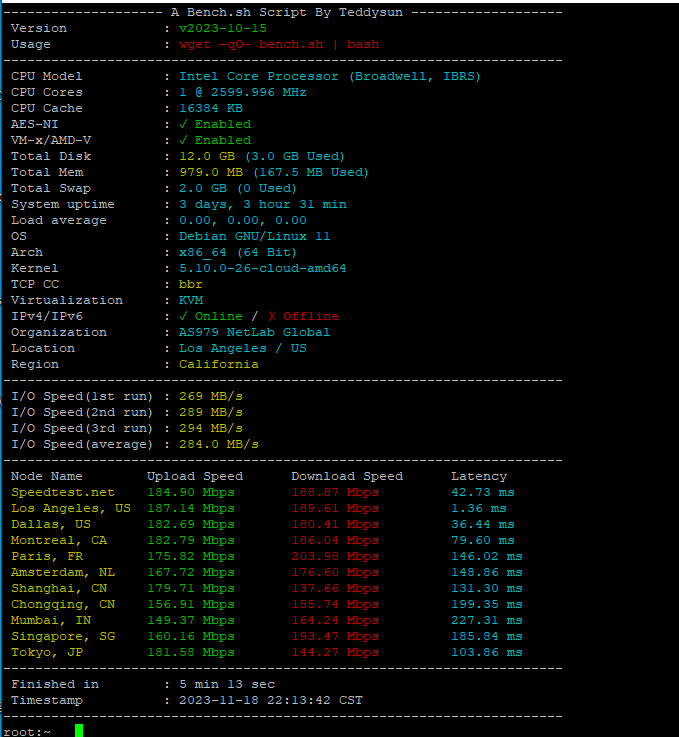The image size is (679, 737).
Task: Click the IPv4 Online checkmark
Action: click(183, 316)
